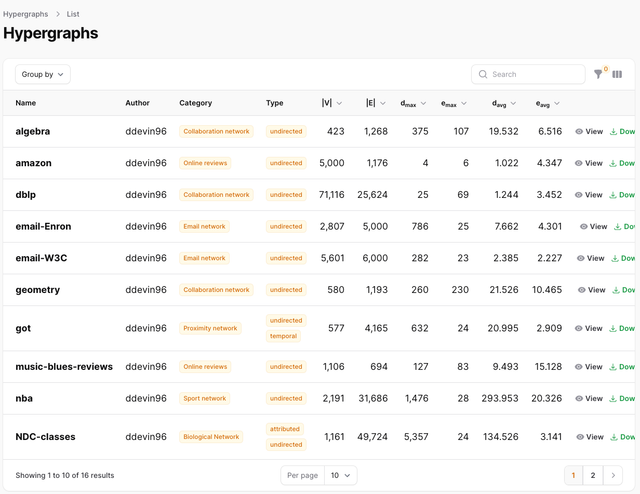The width and height of the screenshot is (640, 494).
Task: Sort by the |V| column
Action: [332, 103]
